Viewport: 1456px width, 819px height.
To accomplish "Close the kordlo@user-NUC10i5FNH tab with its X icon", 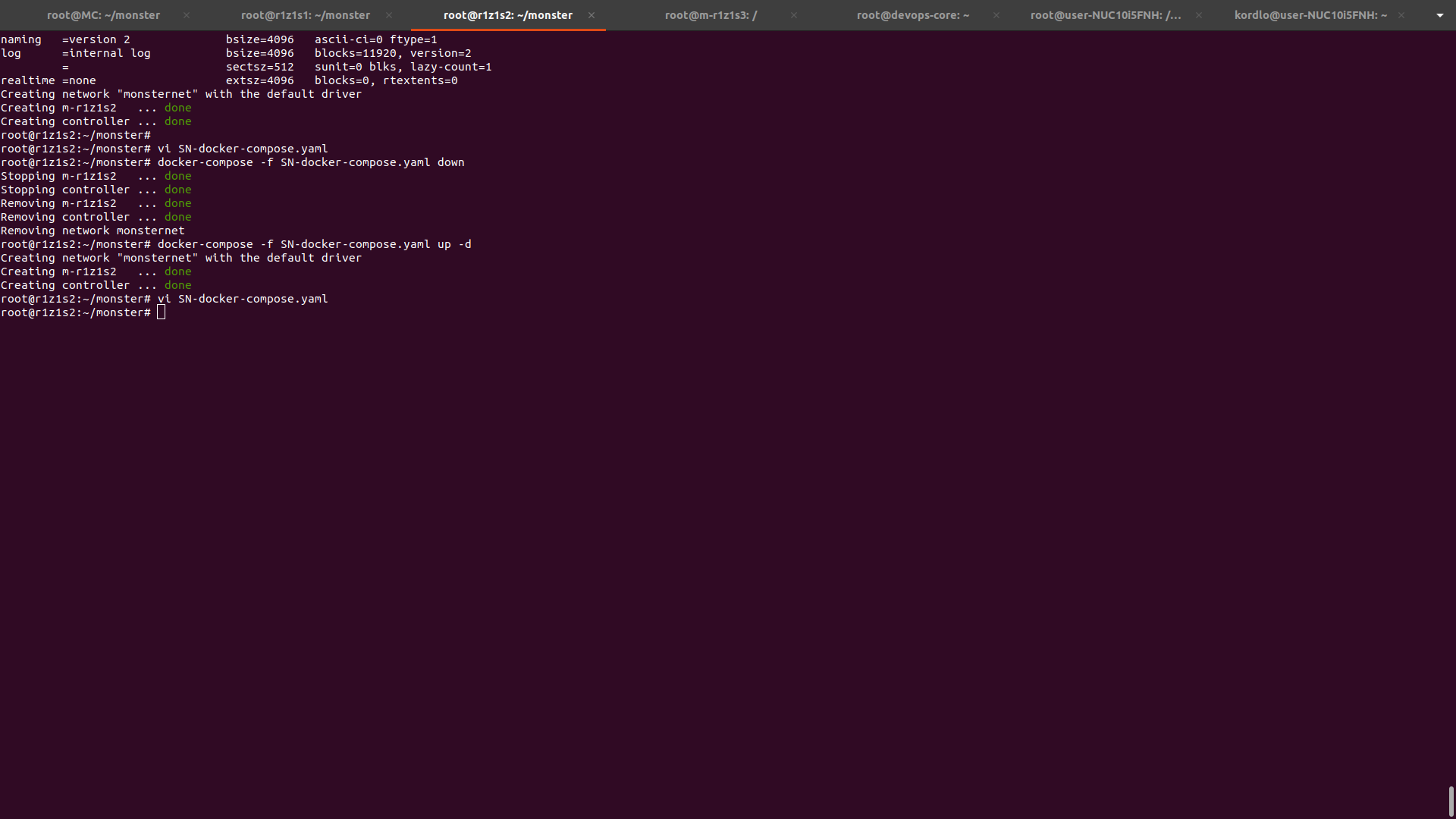I will (1401, 15).
